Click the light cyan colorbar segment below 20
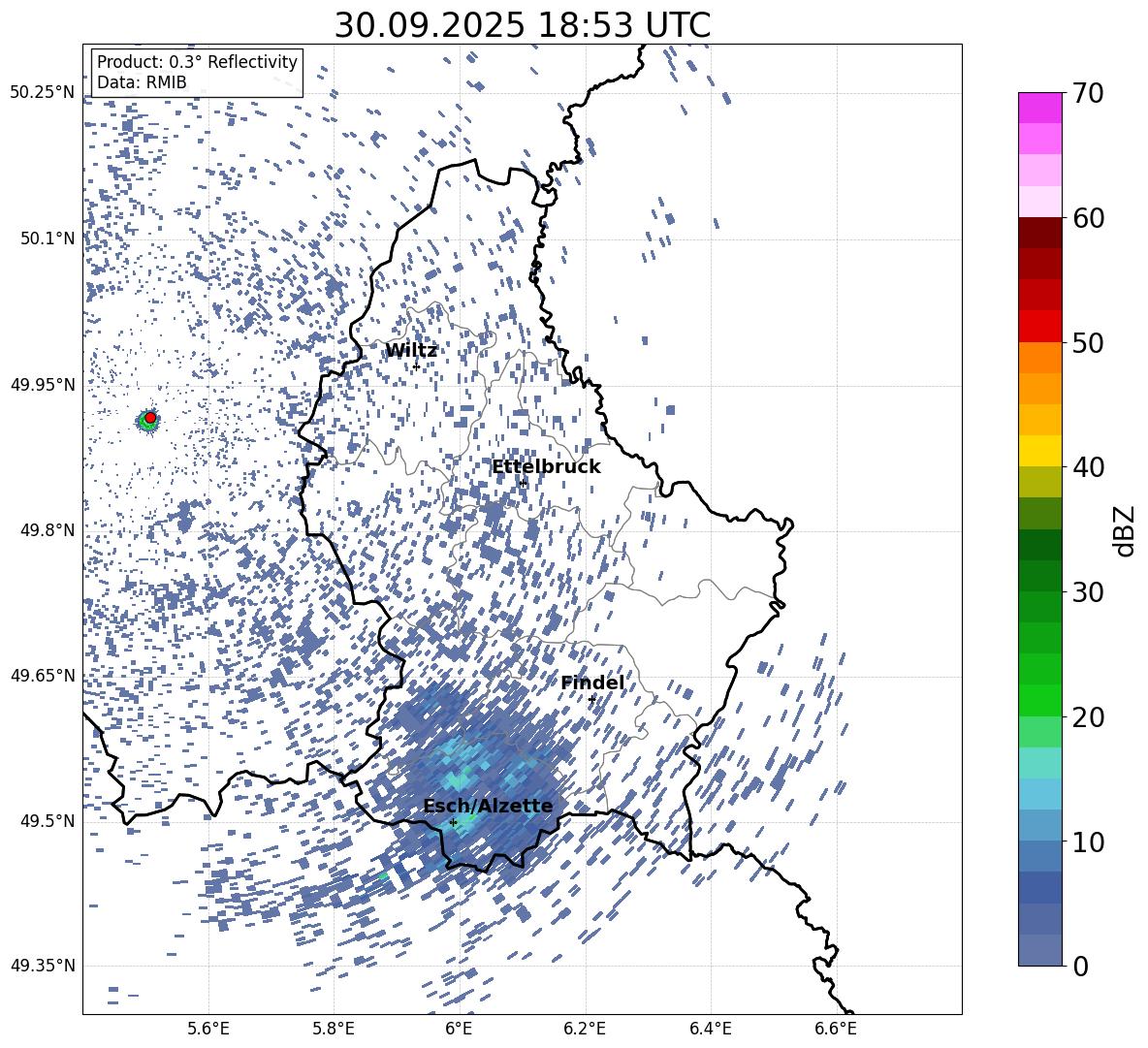 (x=1039, y=763)
